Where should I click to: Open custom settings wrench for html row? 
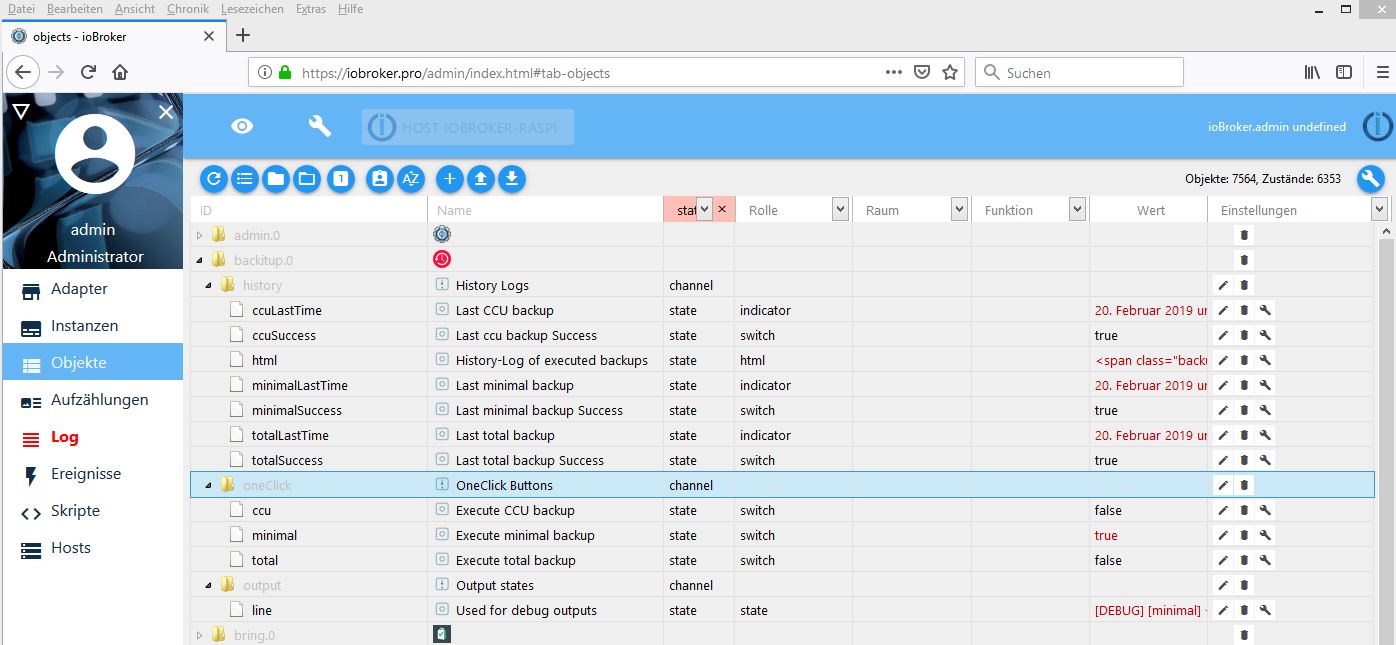[x=1265, y=360]
